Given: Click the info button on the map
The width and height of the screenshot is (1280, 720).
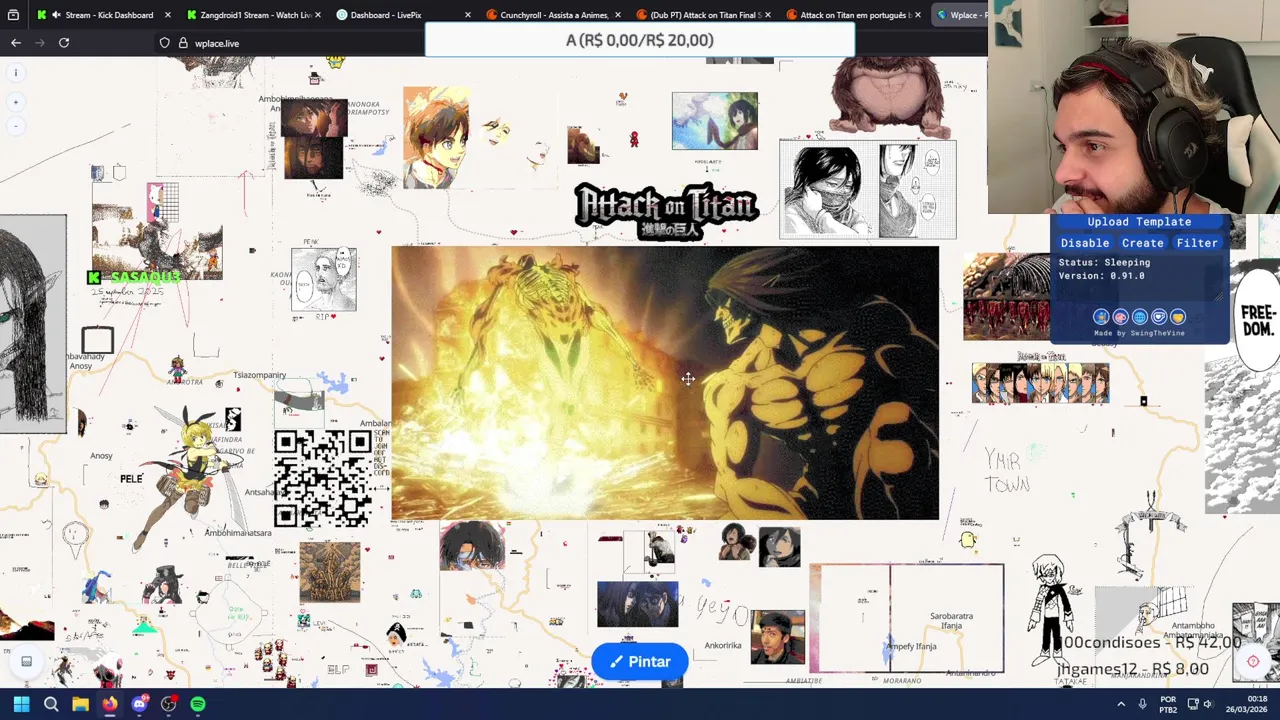Looking at the screenshot, I should point(16,73).
